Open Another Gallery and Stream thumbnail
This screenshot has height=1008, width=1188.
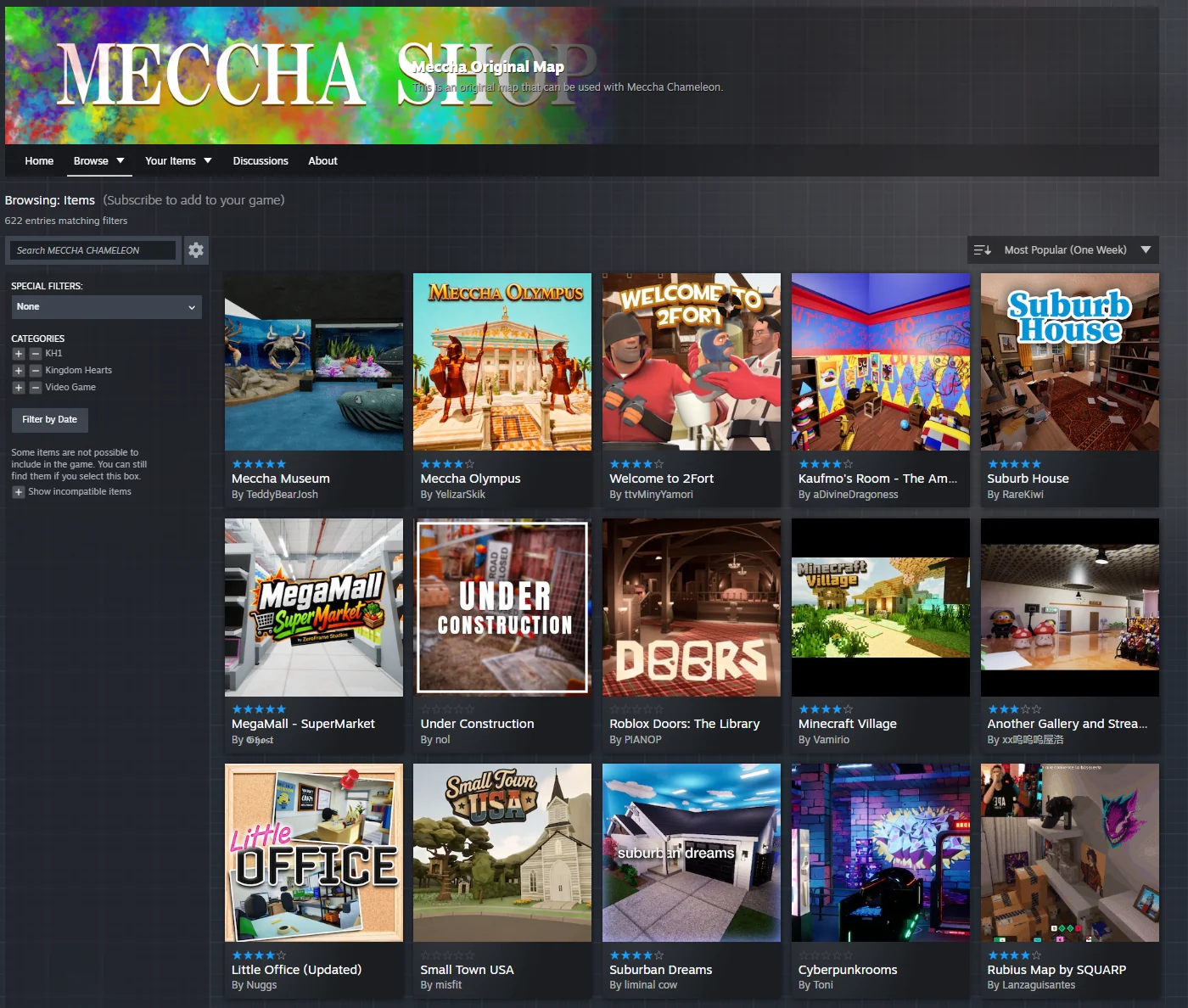point(1070,608)
